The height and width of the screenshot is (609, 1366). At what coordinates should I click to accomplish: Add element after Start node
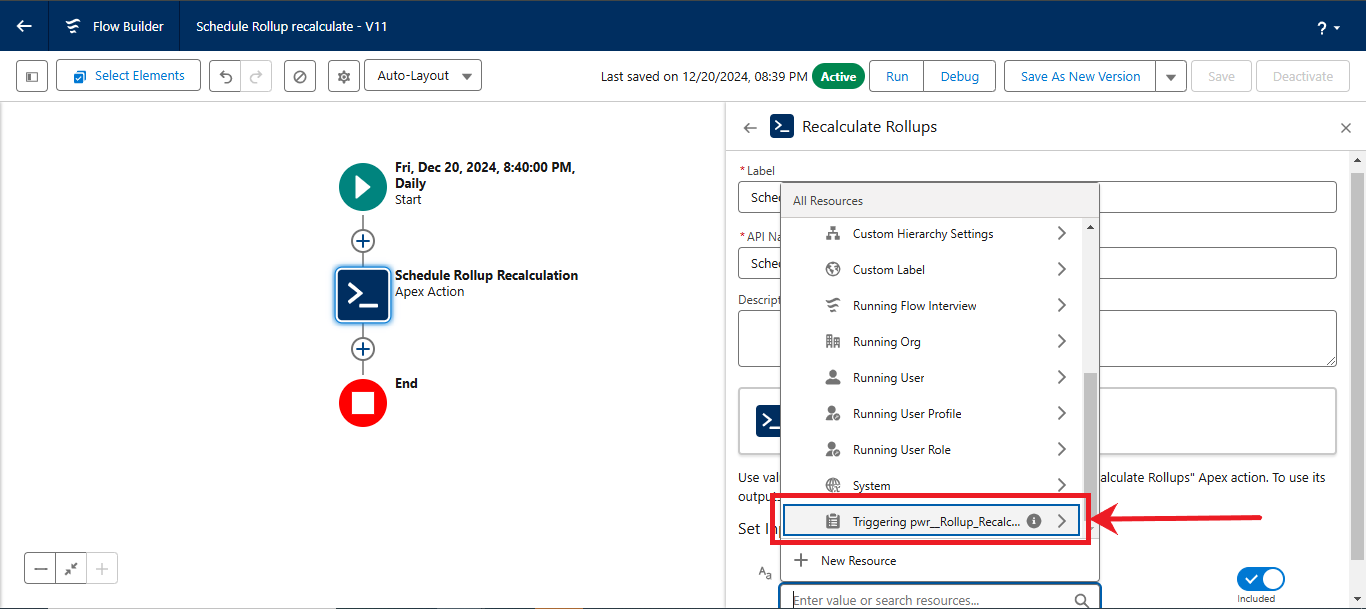pyautogui.click(x=363, y=241)
